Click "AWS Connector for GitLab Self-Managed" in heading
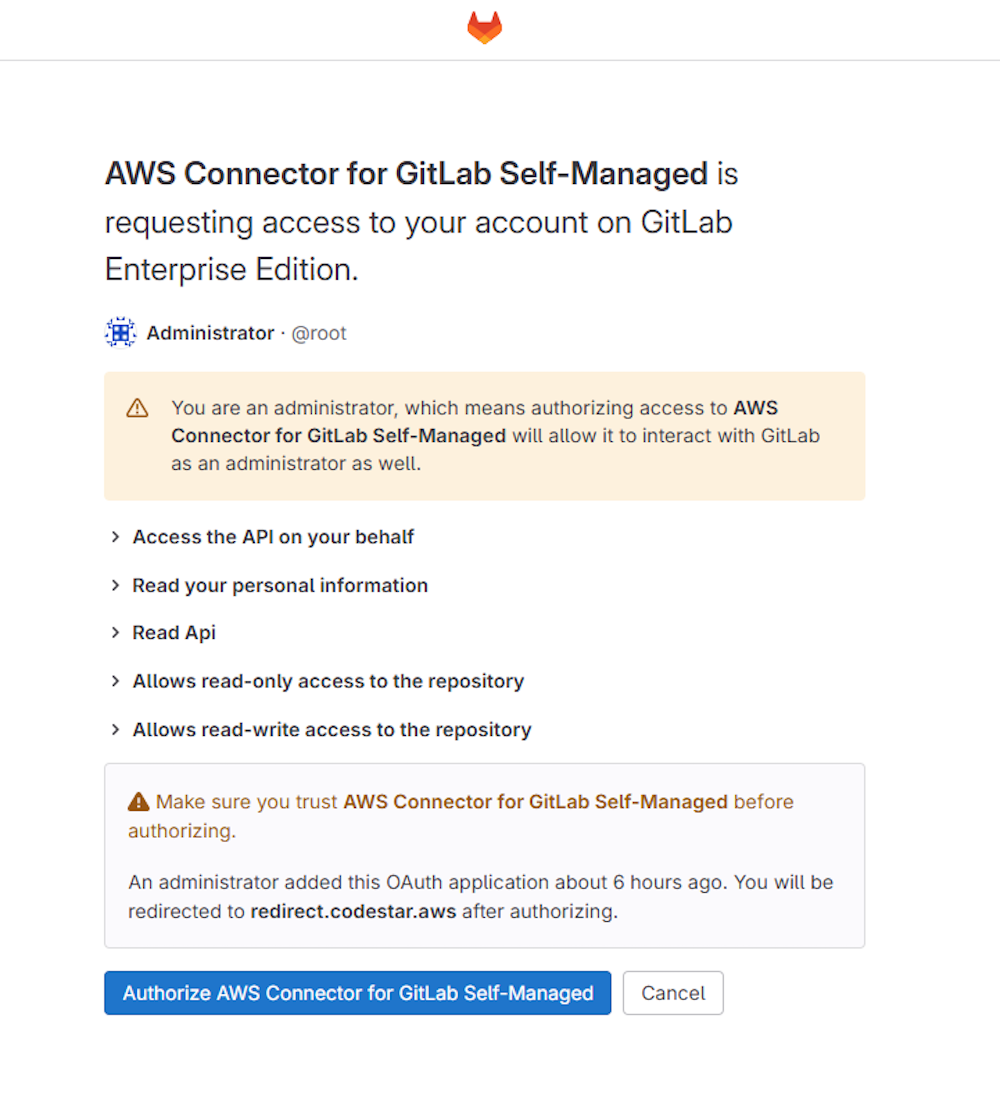This screenshot has width=1000, height=1115. point(404,173)
